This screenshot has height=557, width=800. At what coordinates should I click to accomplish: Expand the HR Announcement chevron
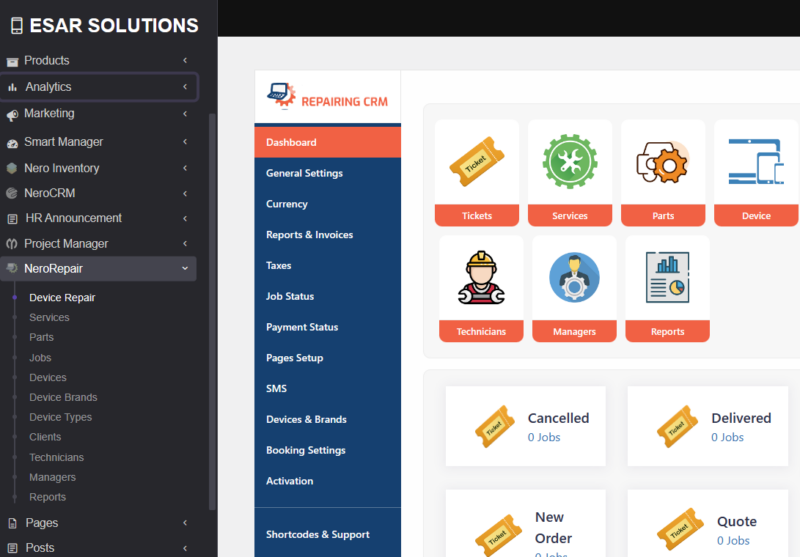tap(185, 218)
